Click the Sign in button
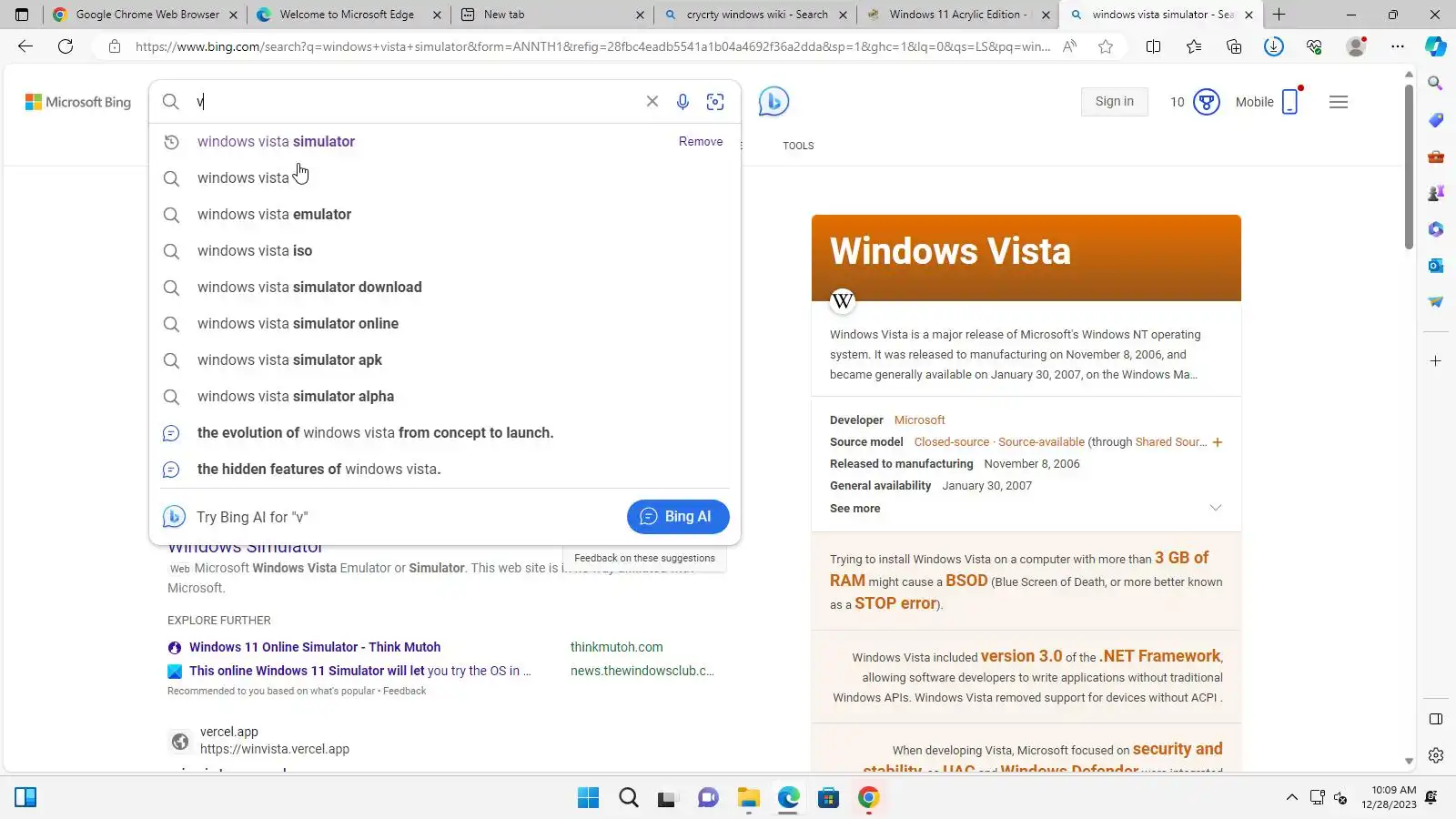Viewport: 1456px width, 819px height. pyautogui.click(x=1115, y=102)
